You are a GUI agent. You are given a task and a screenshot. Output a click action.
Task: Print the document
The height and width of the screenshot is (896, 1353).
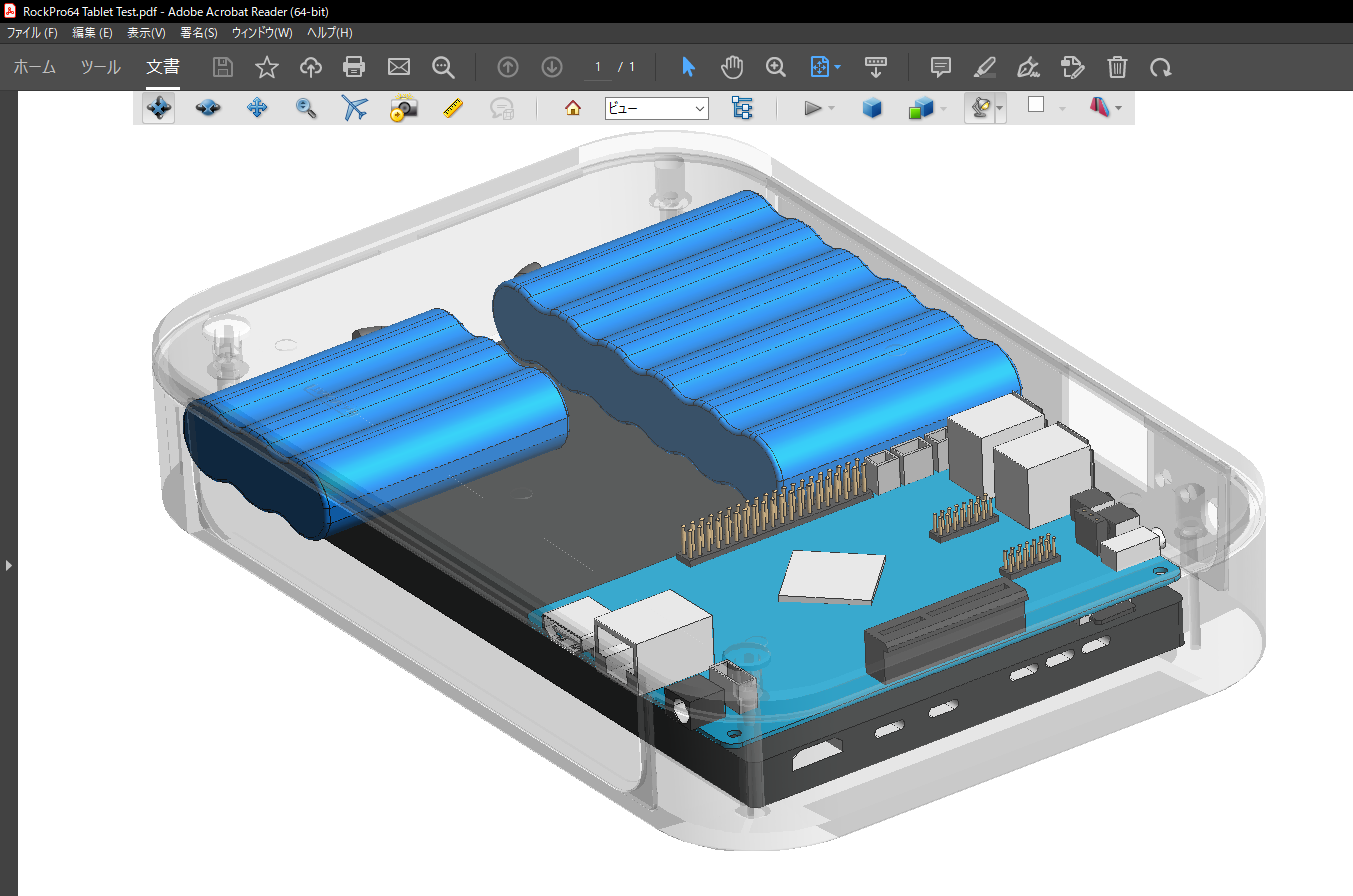pyautogui.click(x=354, y=67)
